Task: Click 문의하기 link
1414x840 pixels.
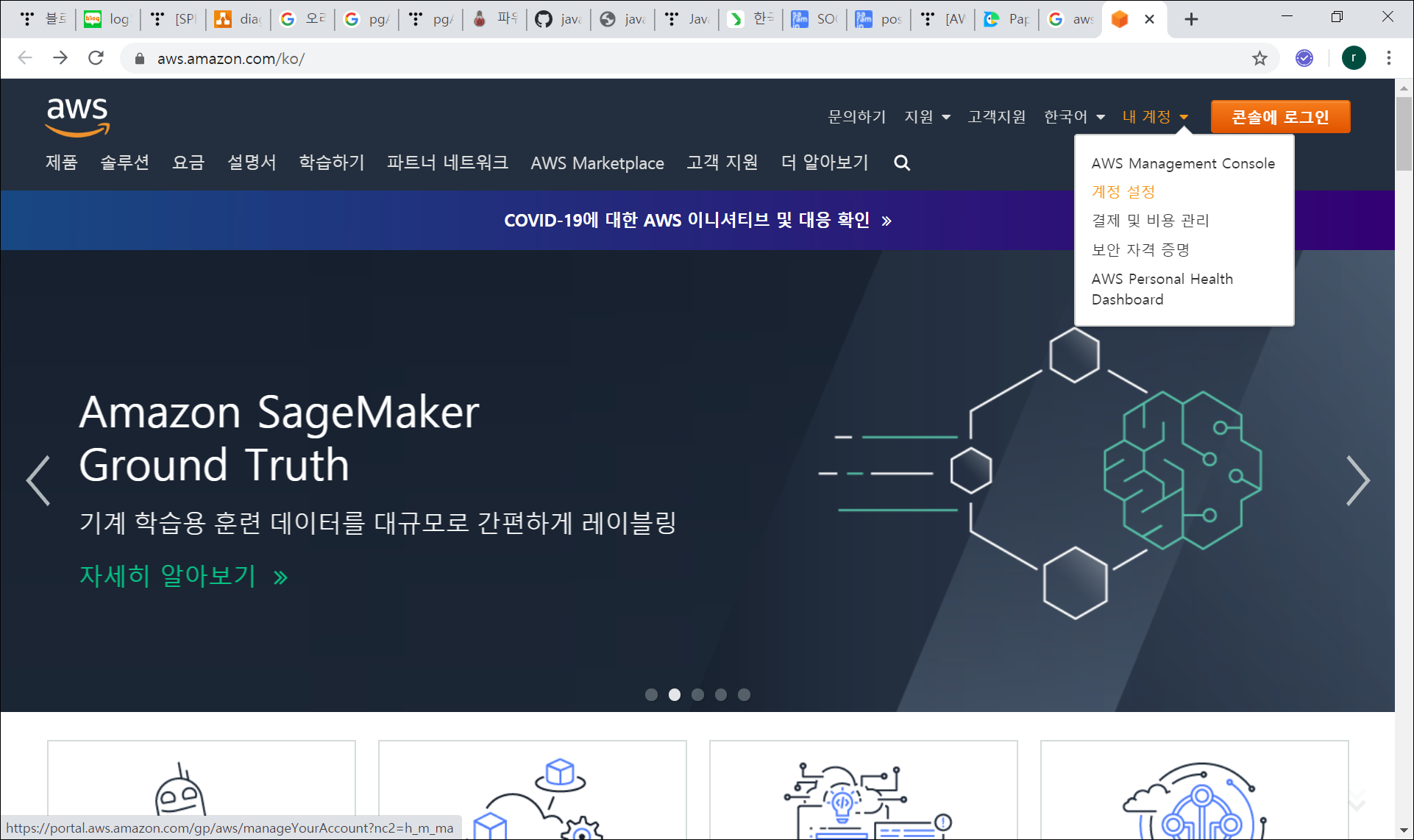Action: point(856,117)
